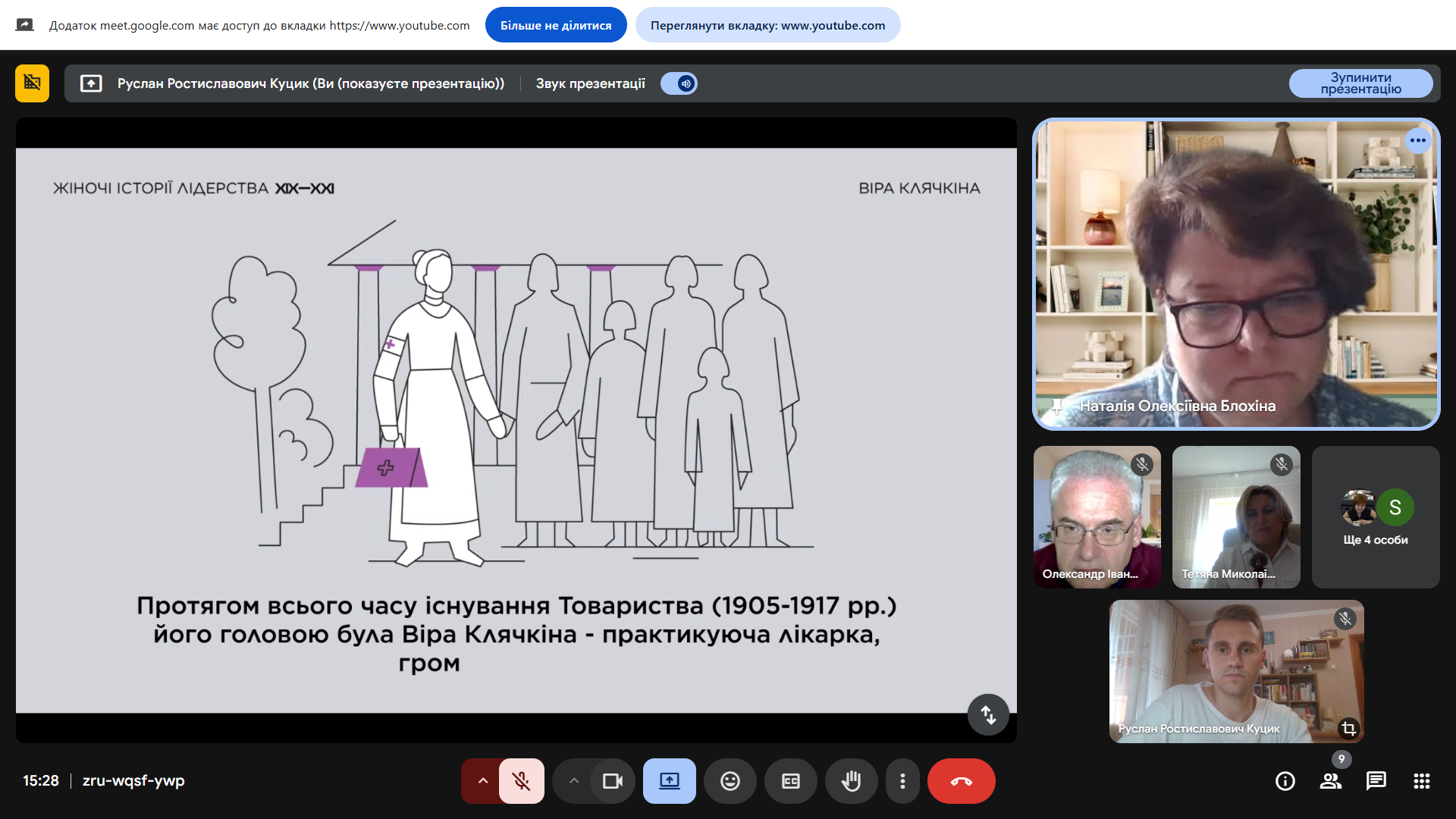
Task: Raise hand with the hand icon
Action: pyautogui.click(x=851, y=781)
